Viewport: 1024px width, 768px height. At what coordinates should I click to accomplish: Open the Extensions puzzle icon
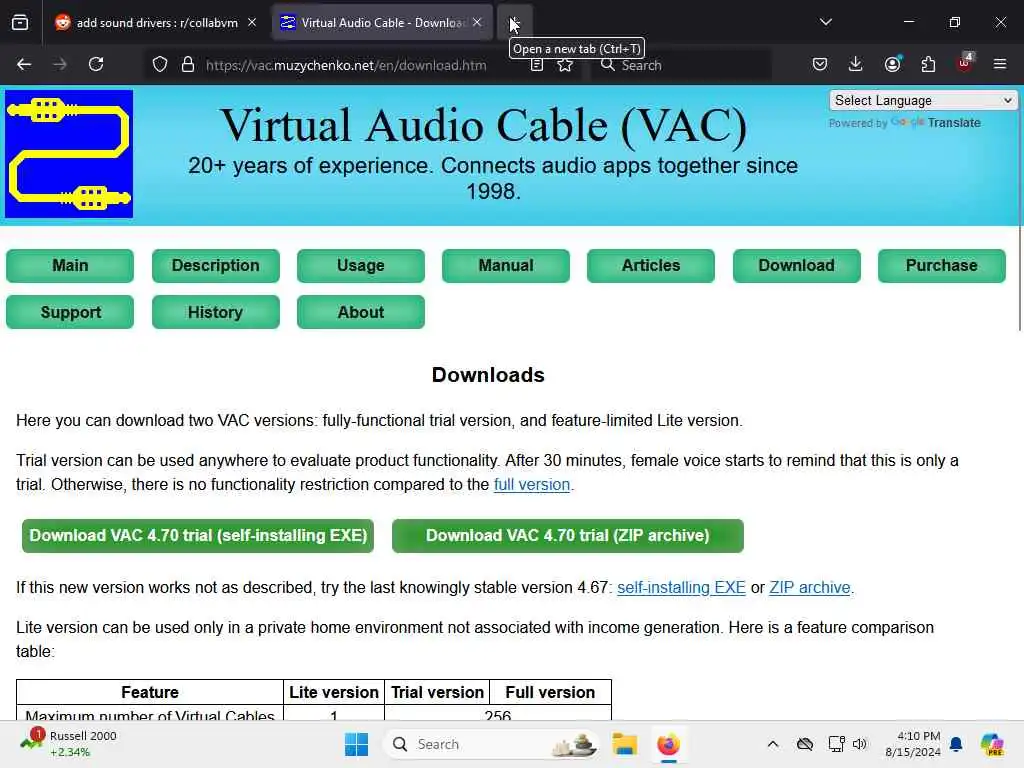click(x=928, y=64)
